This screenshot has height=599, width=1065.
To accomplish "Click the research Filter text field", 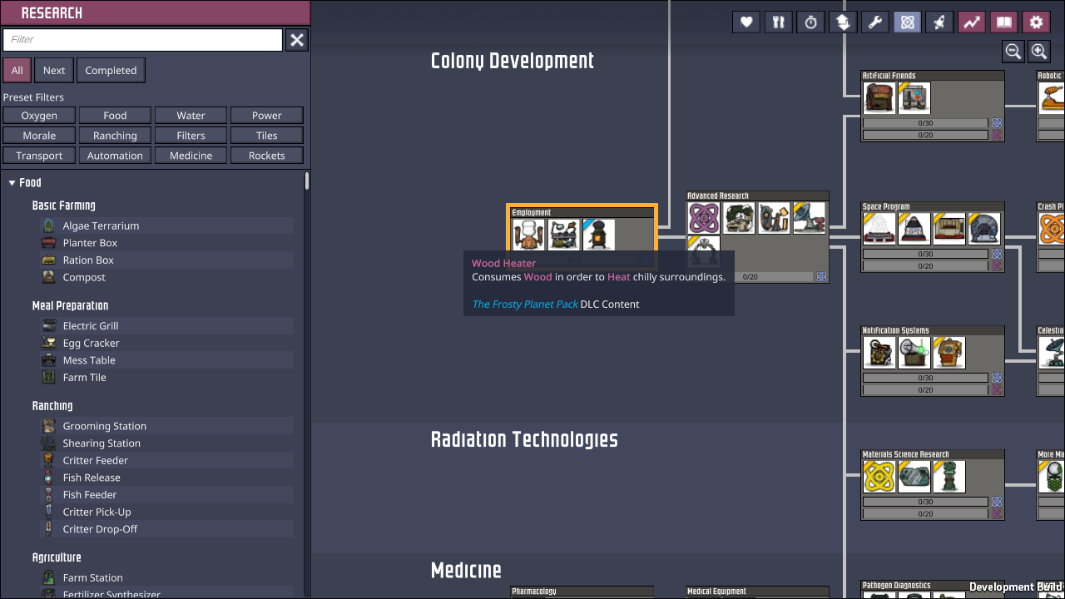I will (x=142, y=40).
